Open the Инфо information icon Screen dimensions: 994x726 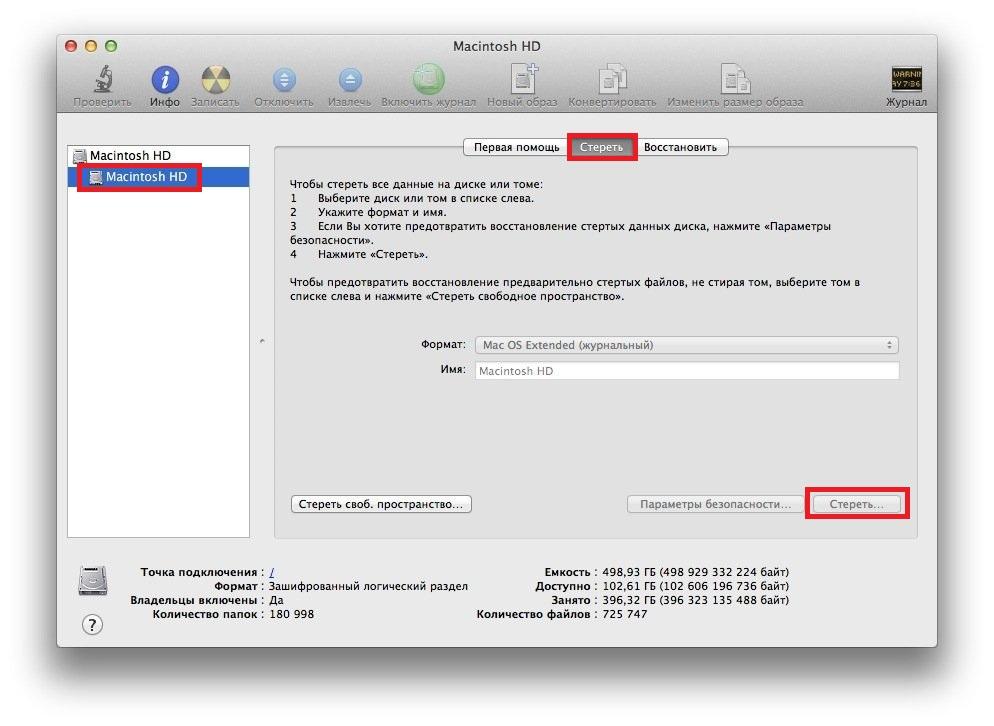point(165,80)
